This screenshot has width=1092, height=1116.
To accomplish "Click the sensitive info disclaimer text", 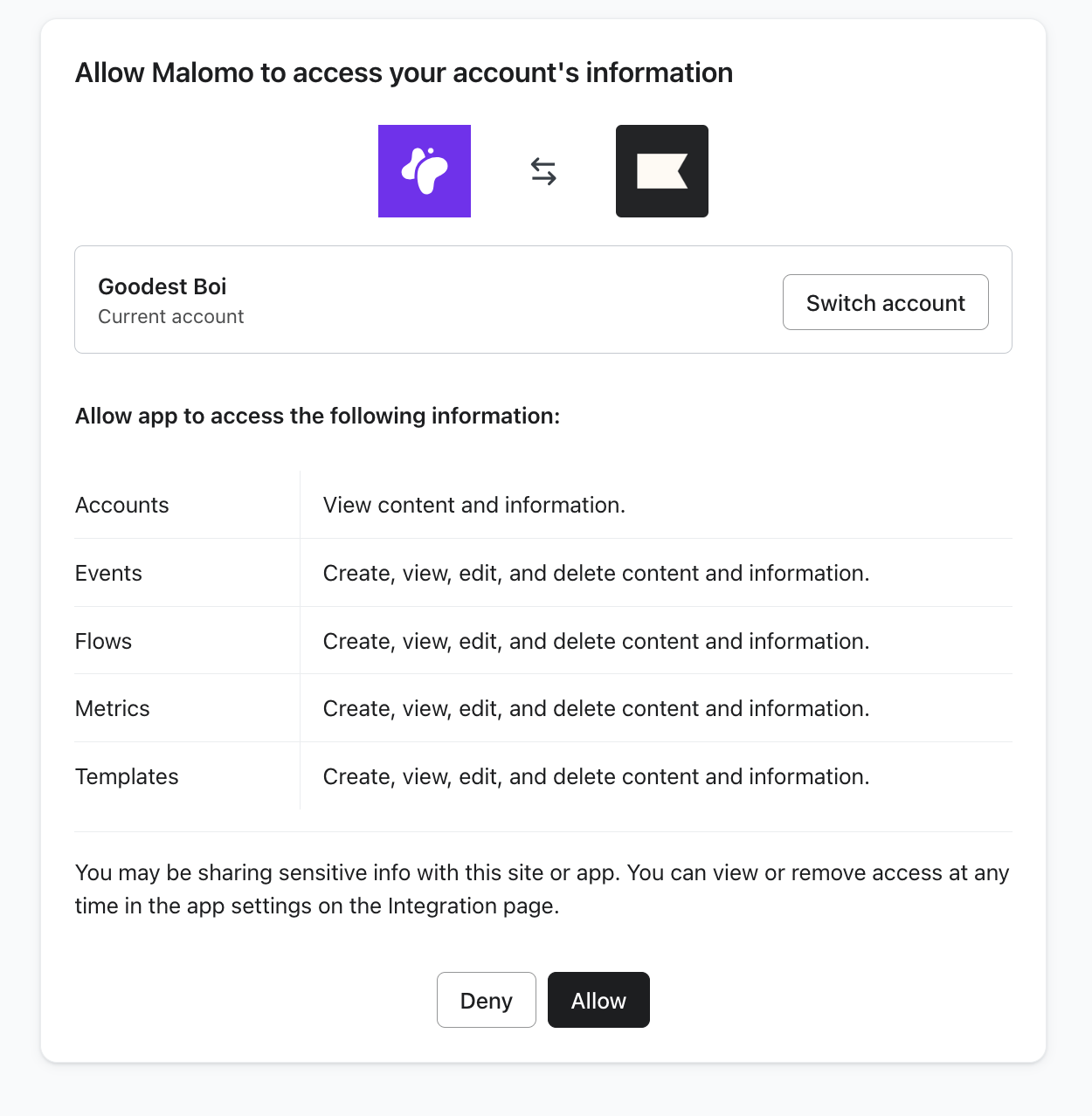I will click(x=542, y=889).
